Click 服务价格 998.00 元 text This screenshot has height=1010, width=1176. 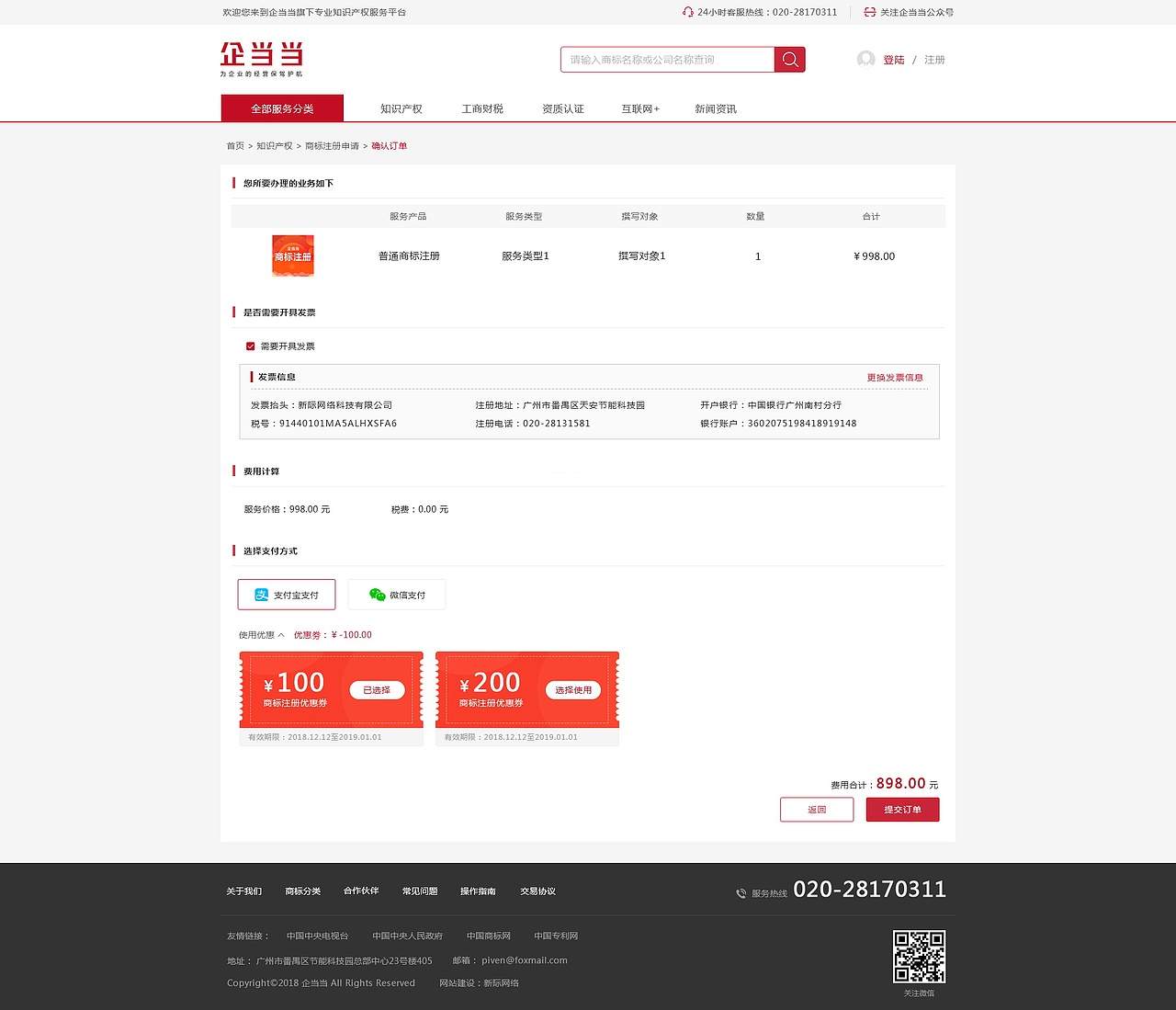(x=287, y=509)
